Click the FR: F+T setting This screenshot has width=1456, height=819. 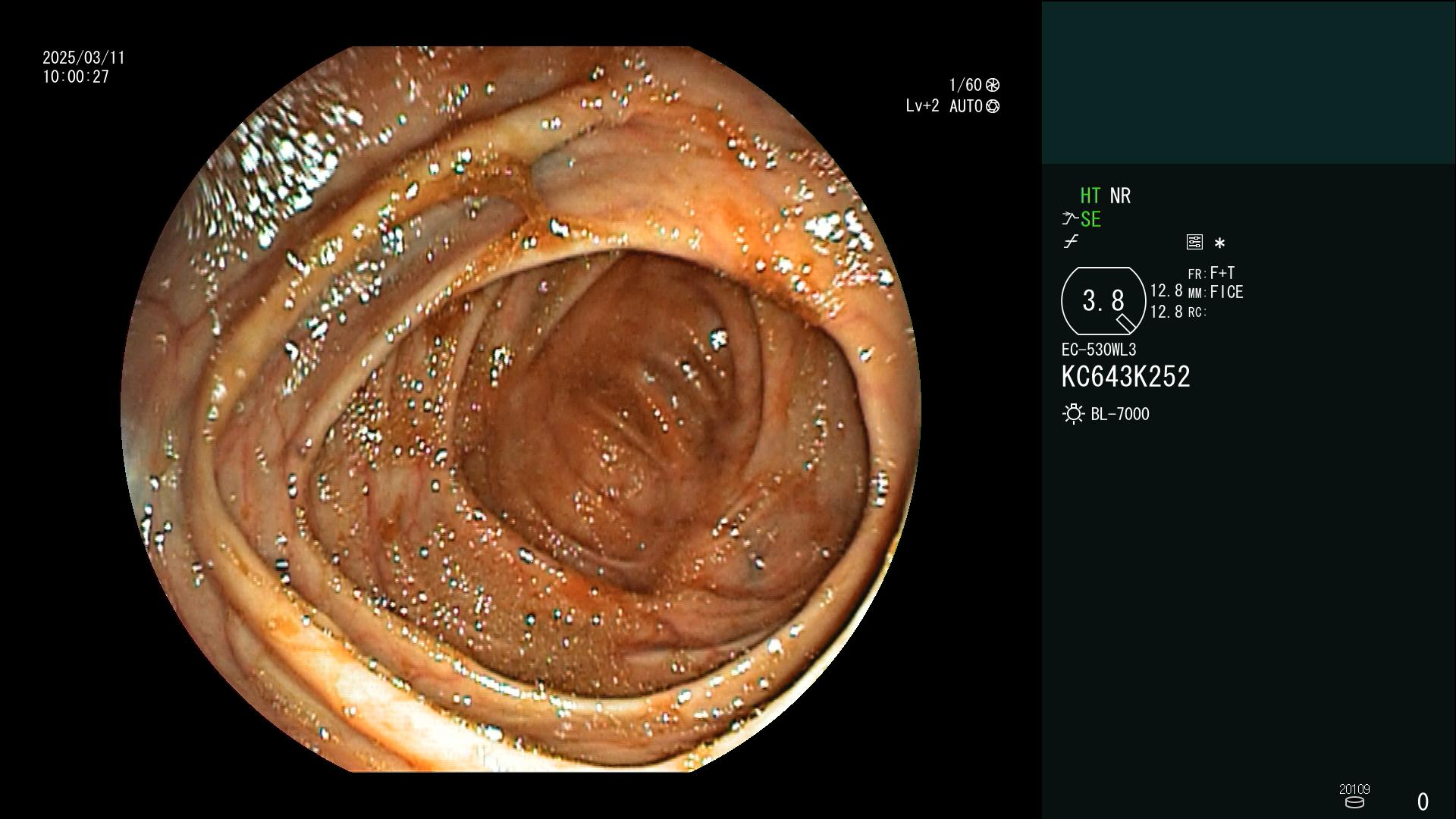click(x=1211, y=273)
